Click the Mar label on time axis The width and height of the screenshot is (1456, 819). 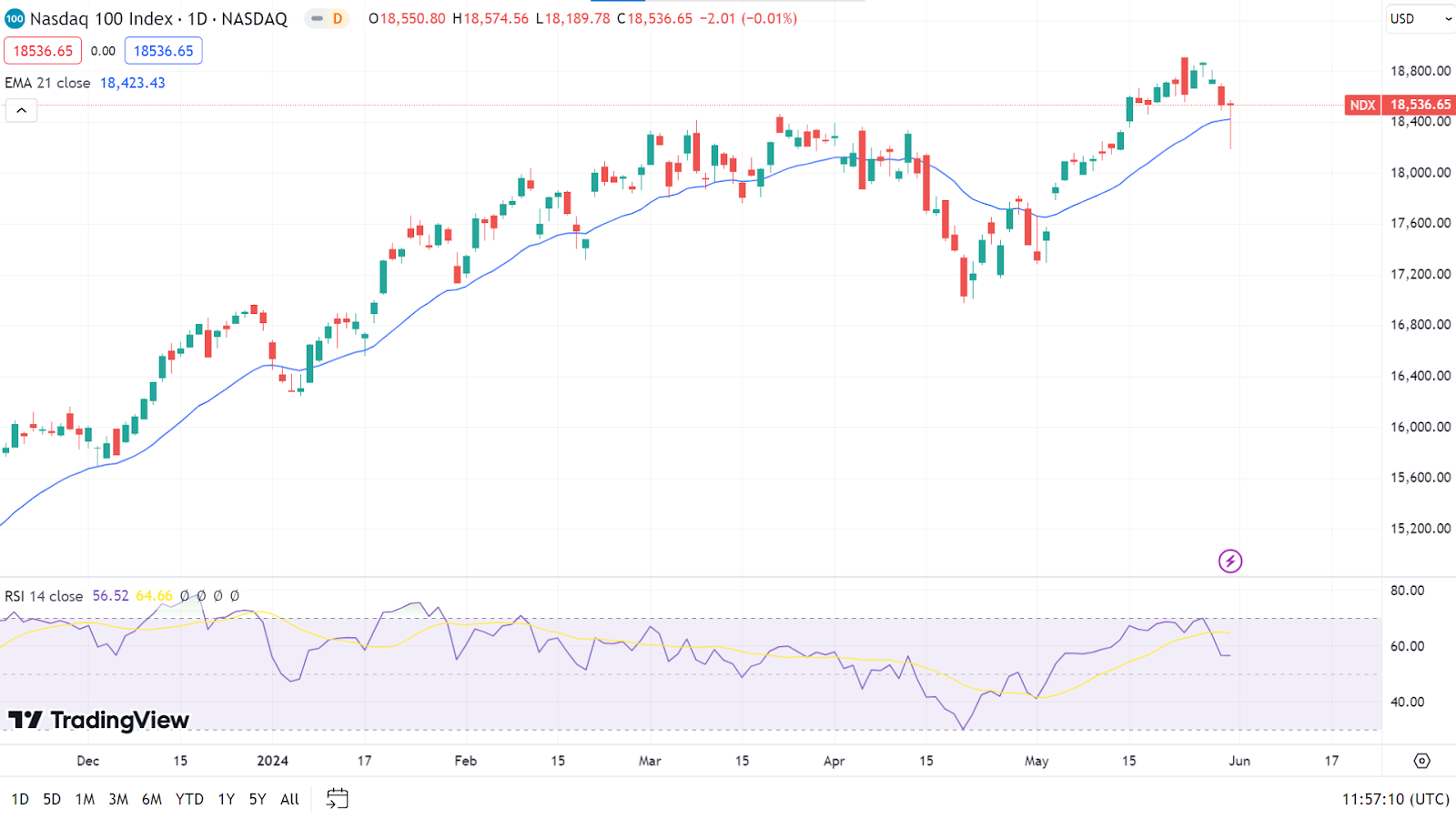pos(650,761)
